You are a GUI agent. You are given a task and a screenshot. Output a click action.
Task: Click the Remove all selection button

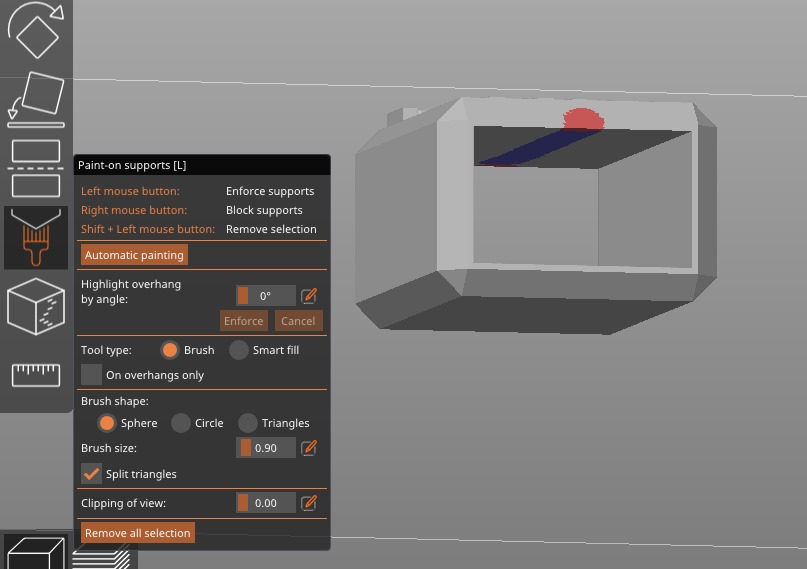pos(137,533)
